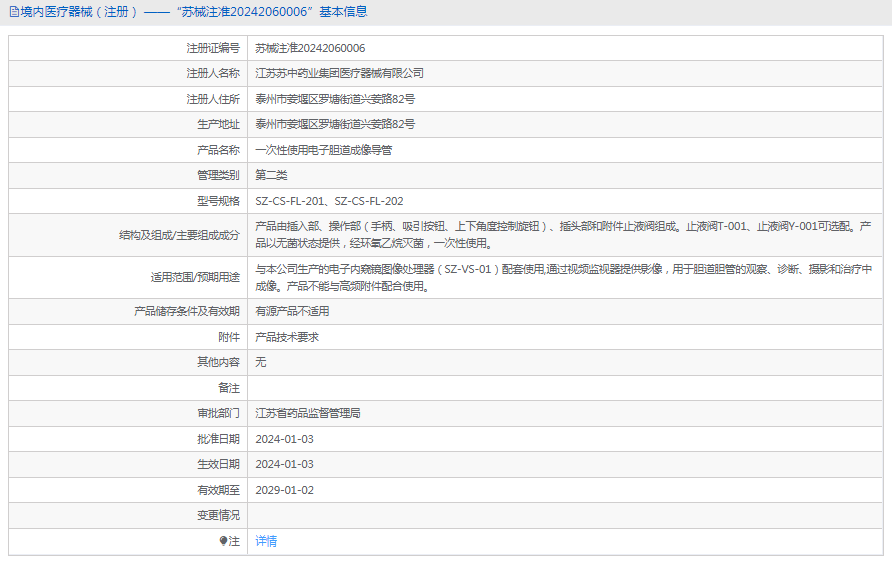Select the structure description starting 产品由插入部
The width and height of the screenshot is (892, 564).
(563, 234)
